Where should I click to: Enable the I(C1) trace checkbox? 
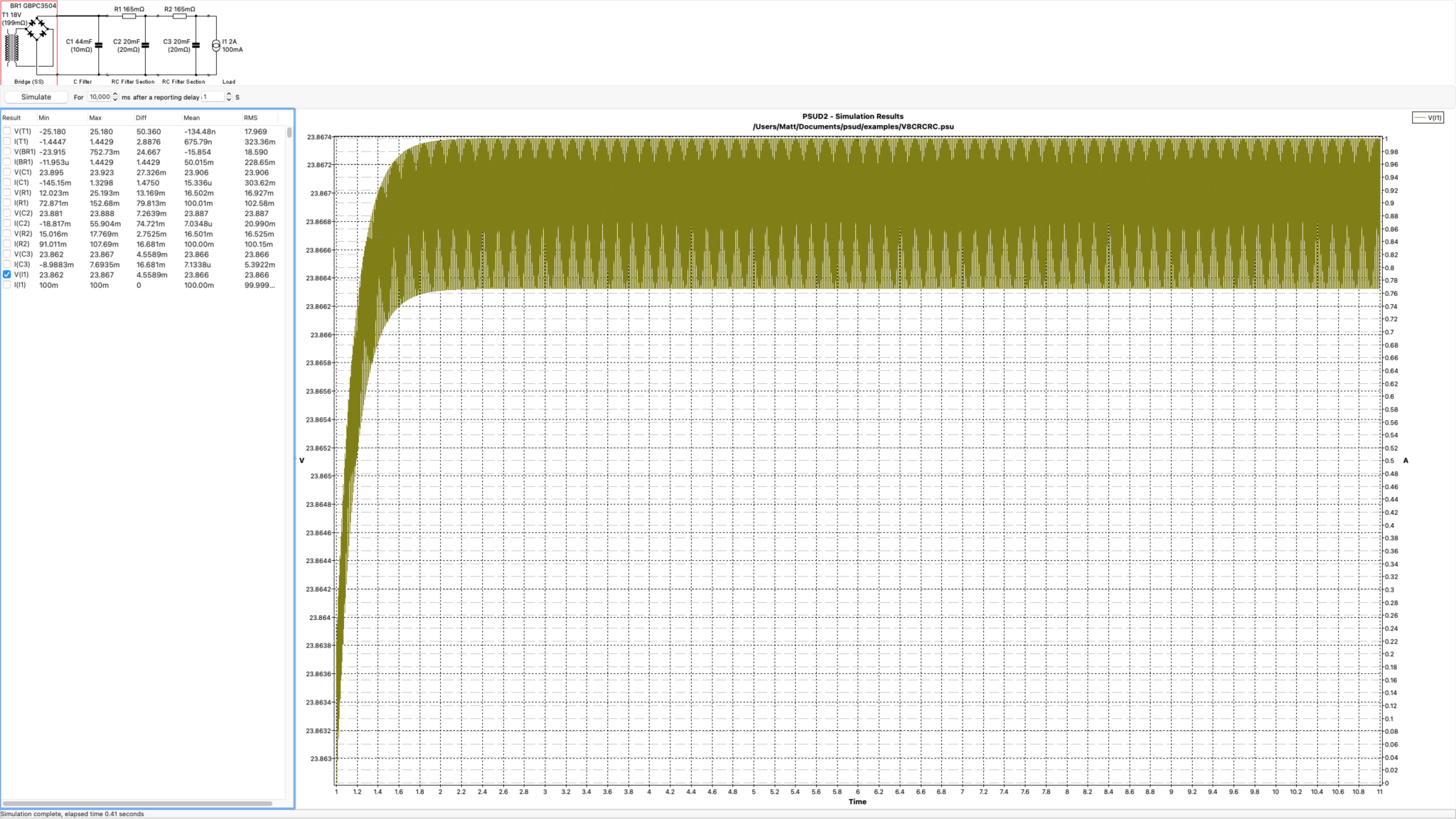(x=7, y=183)
